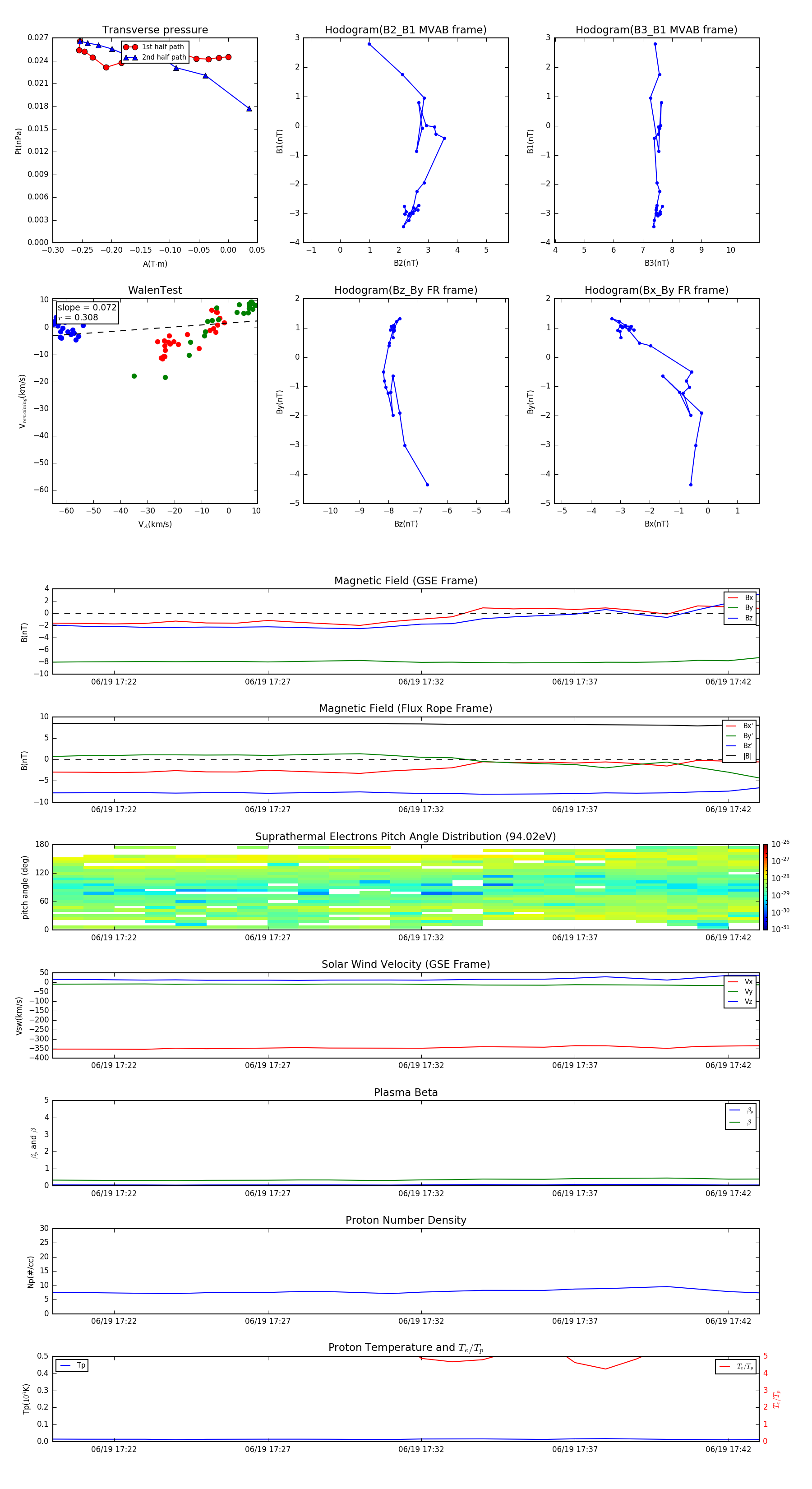Image resolution: width=812 pixels, height=1489 pixels.
Task: Click the red circle '1st half path' legend marker
Action: pos(131,47)
